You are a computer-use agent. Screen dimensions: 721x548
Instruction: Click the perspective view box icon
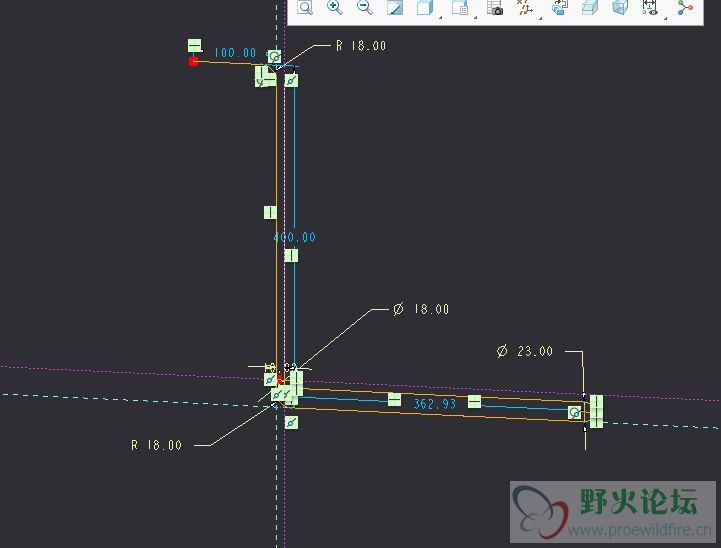point(620,7)
